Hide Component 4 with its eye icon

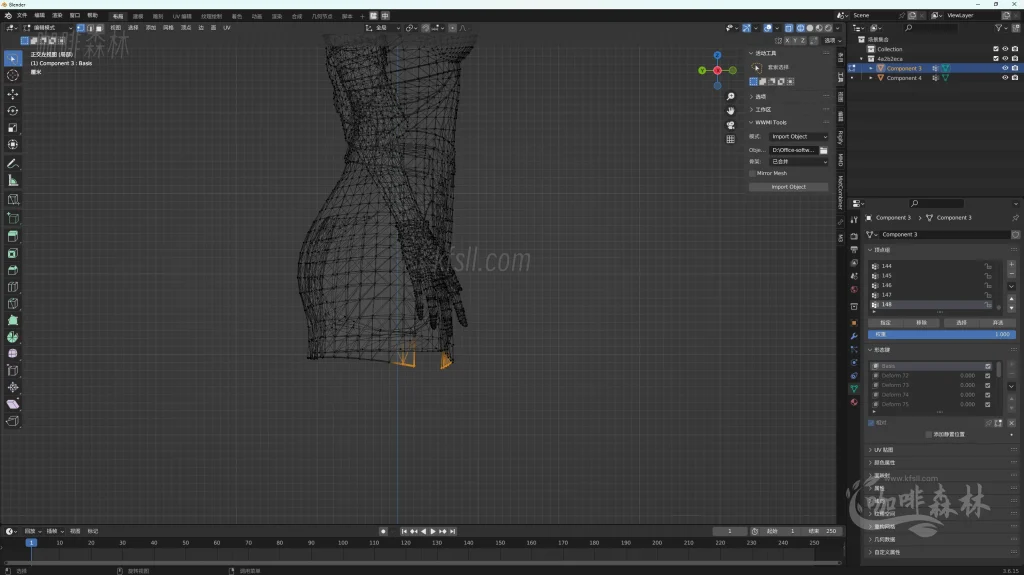pos(1005,78)
